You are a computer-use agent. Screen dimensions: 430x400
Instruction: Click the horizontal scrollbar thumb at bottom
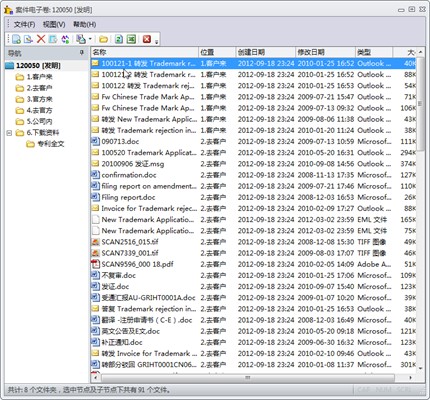tap(248, 378)
